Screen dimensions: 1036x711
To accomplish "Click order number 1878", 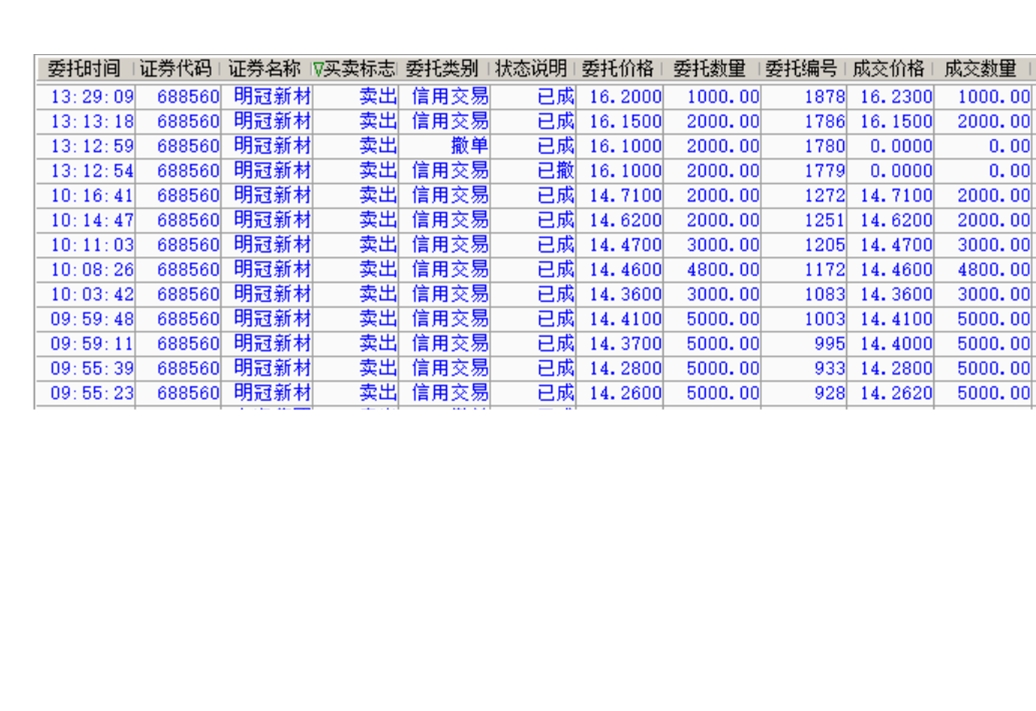I will 825,96.
